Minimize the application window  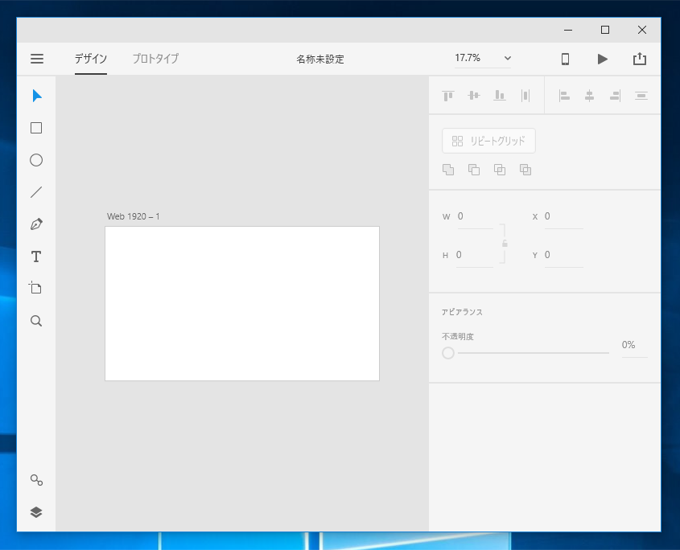[568, 30]
